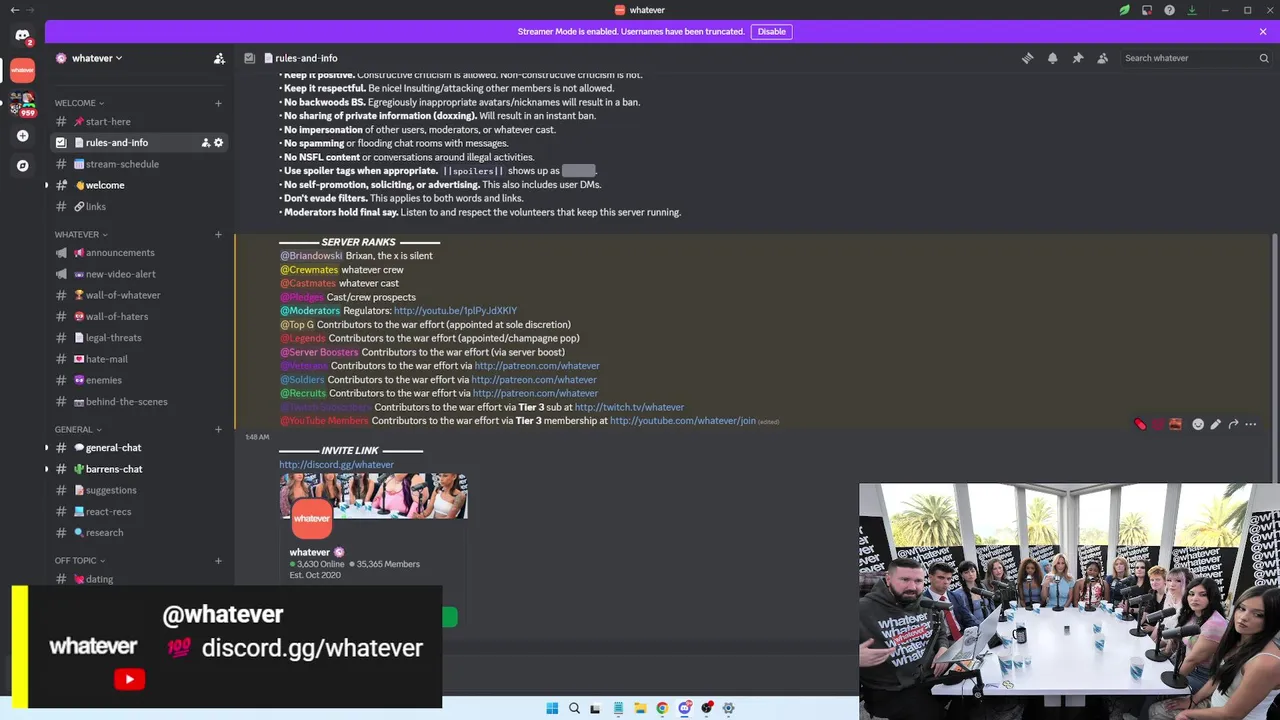Open the youtu.be Moderators link
Viewport: 1280px width, 720px height.
[455, 311]
